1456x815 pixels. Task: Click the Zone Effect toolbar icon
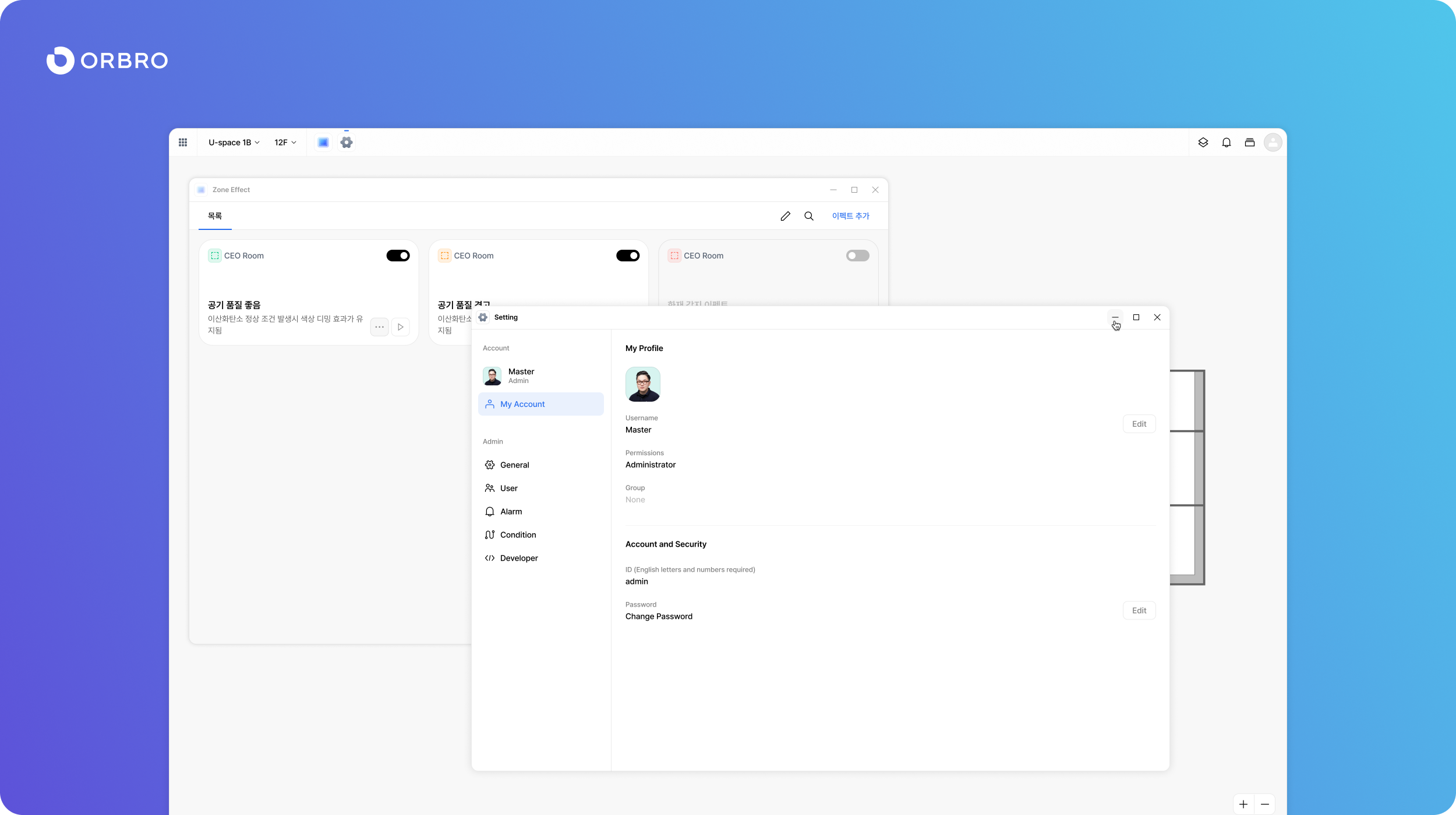[323, 143]
